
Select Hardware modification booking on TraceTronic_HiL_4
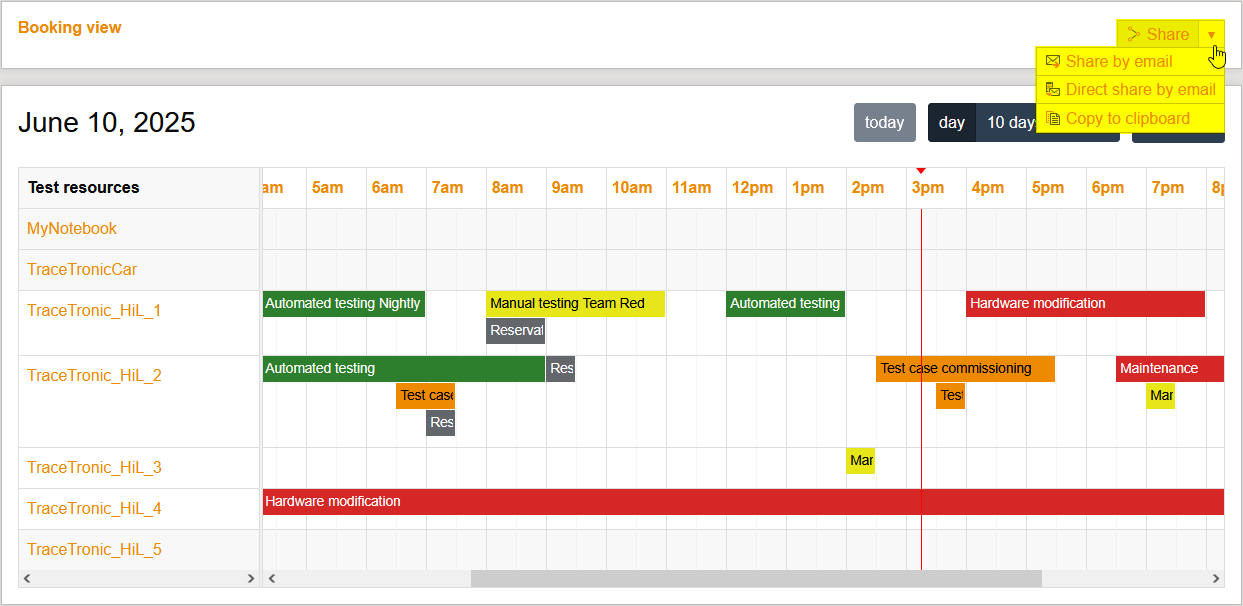(x=742, y=502)
